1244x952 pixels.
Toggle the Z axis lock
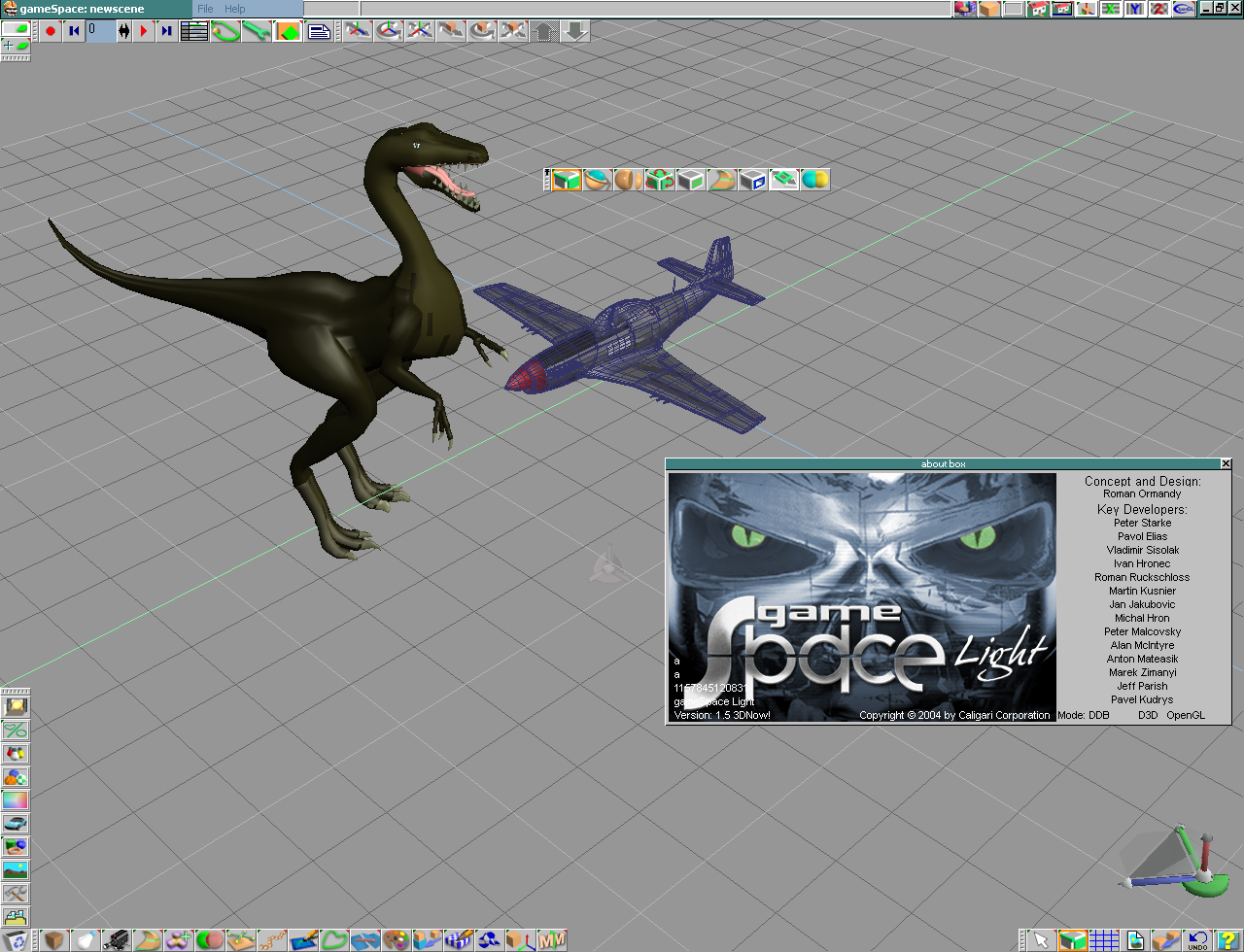pyautogui.click(x=1158, y=9)
